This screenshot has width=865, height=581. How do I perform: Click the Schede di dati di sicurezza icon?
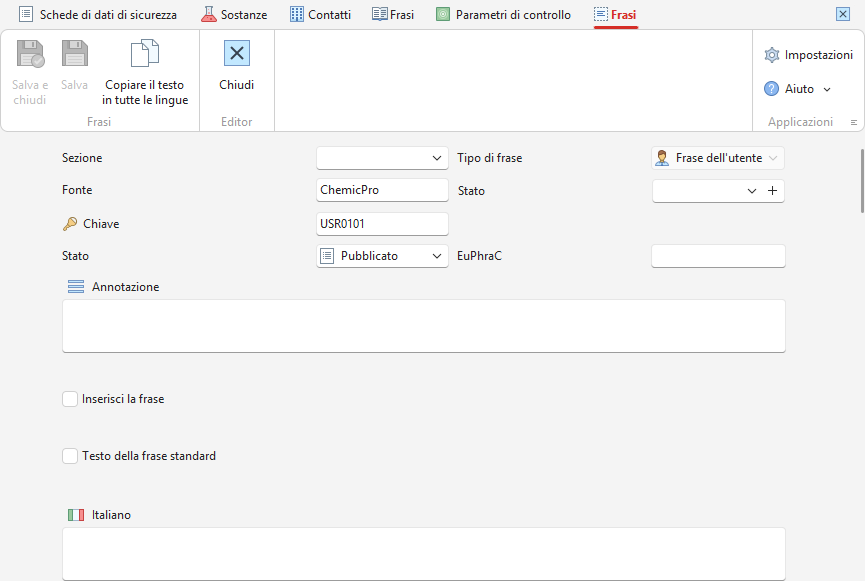pos(26,14)
